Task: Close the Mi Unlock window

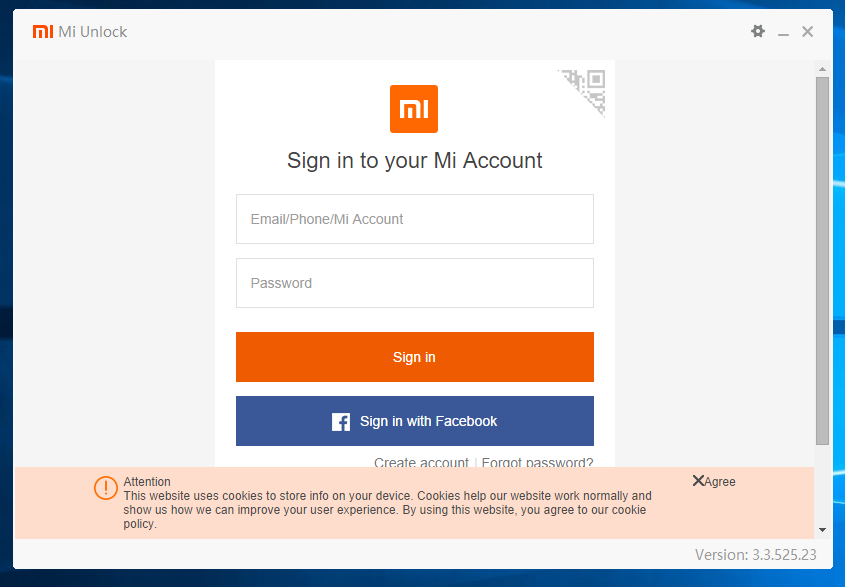Action: pyautogui.click(x=808, y=32)
